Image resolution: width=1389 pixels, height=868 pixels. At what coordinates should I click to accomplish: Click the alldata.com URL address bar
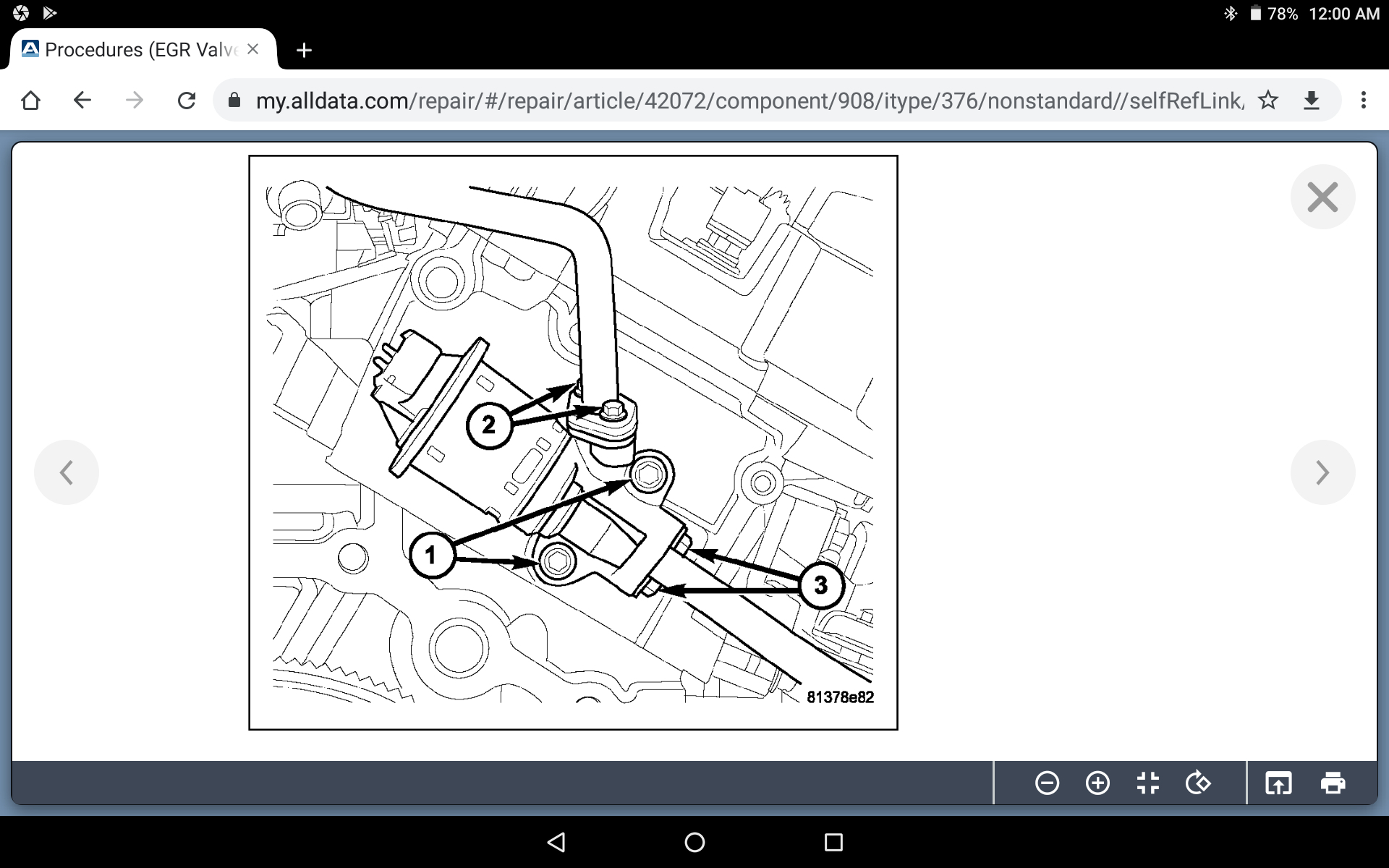coord(723,100)
